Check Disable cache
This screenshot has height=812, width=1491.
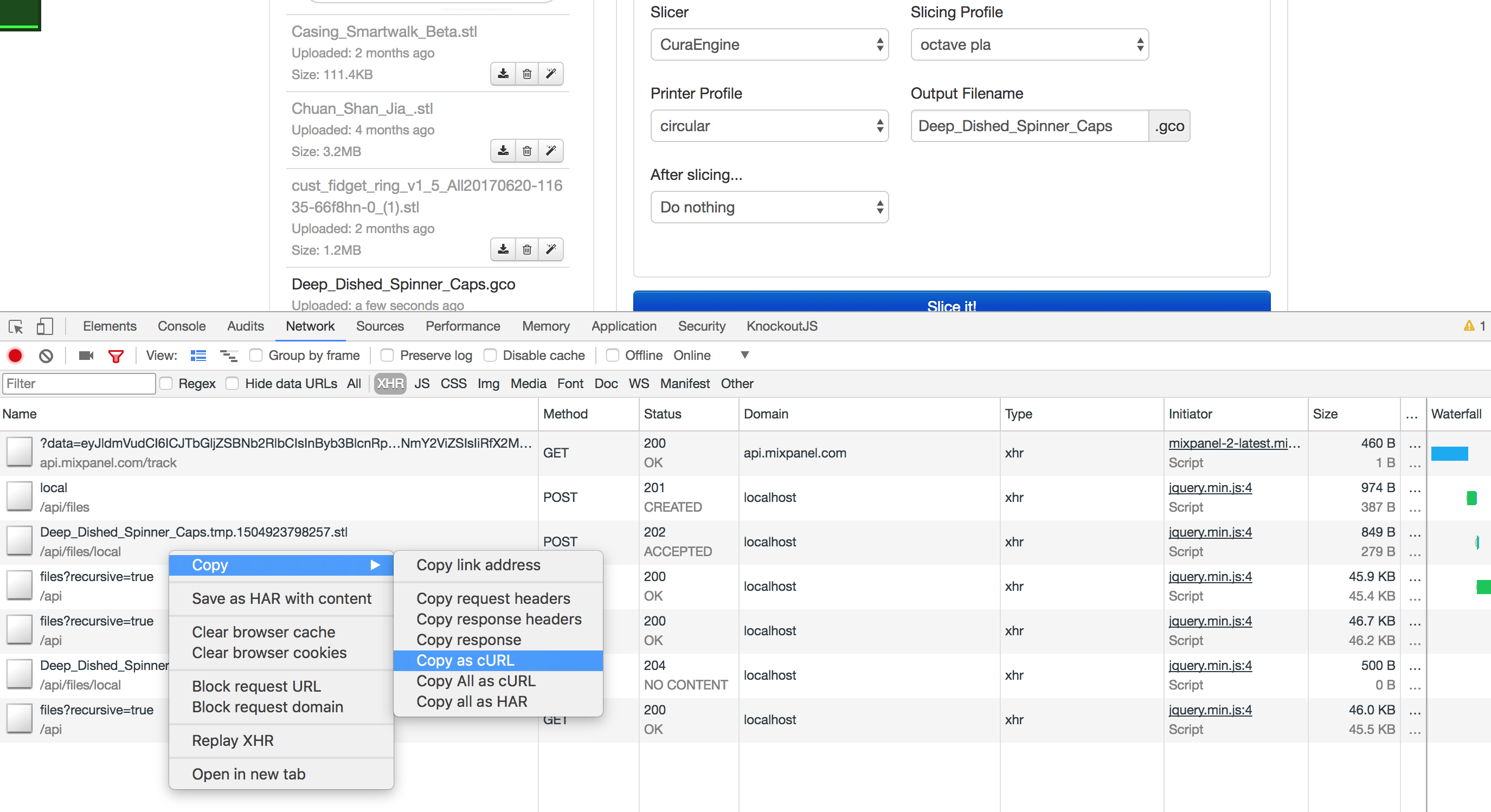pyautogui.click(x=491, y=355)
